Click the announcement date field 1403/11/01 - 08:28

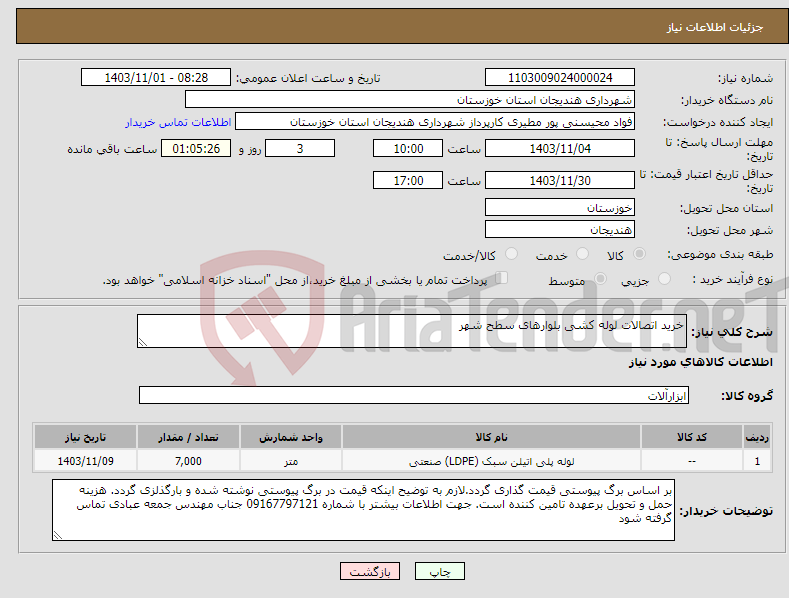tap(155, 78)
